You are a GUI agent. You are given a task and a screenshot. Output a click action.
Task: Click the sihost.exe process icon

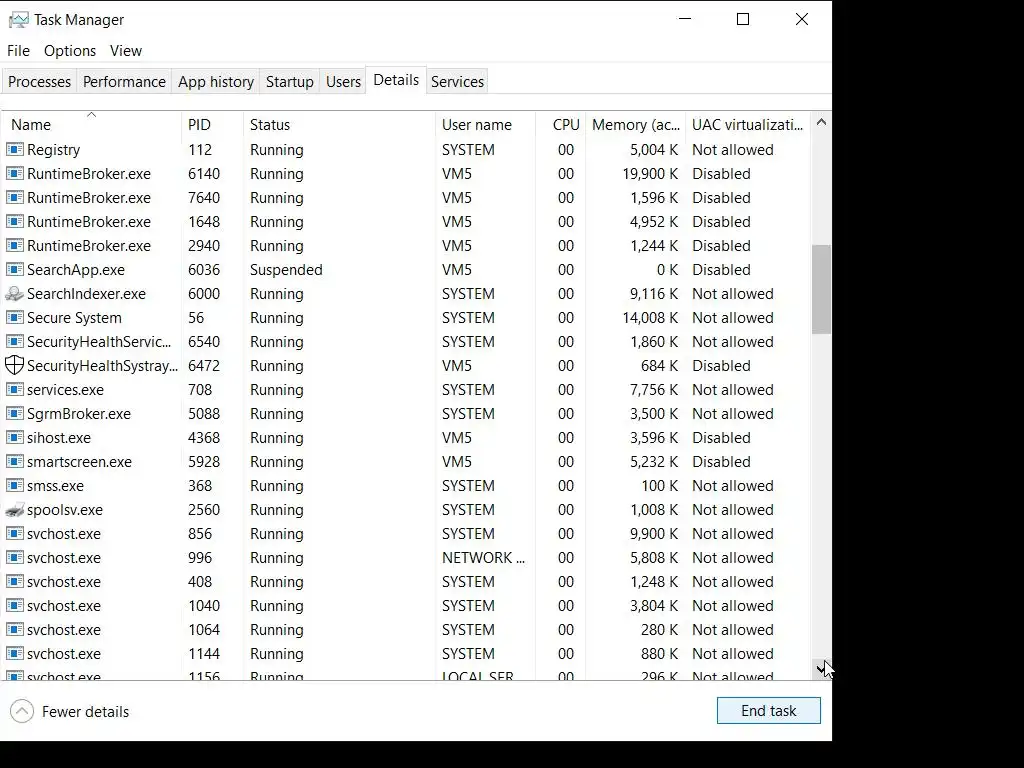[x=15, y=438]
